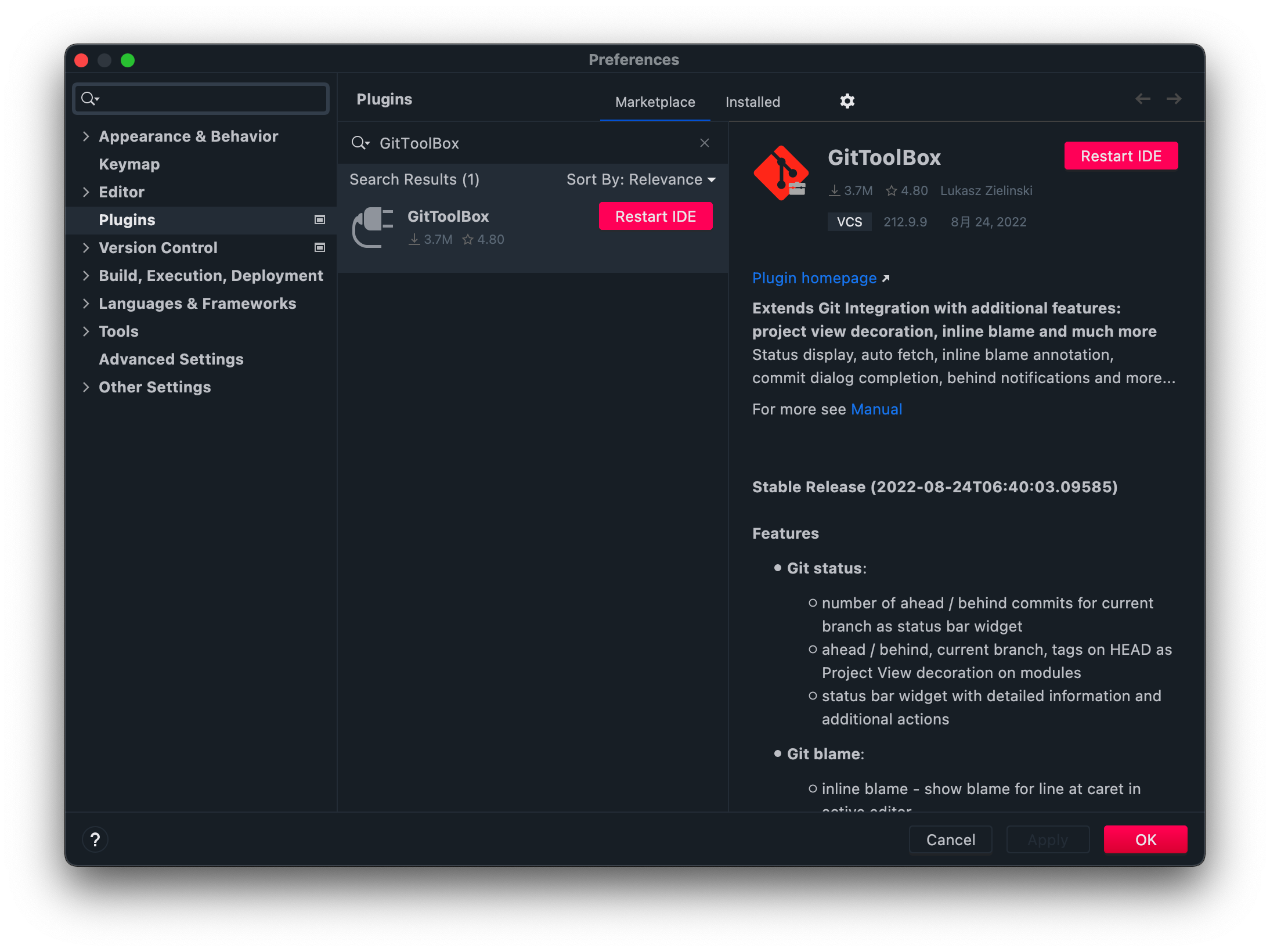Expand Appearance & Behavior section

[x=86, y=136]
